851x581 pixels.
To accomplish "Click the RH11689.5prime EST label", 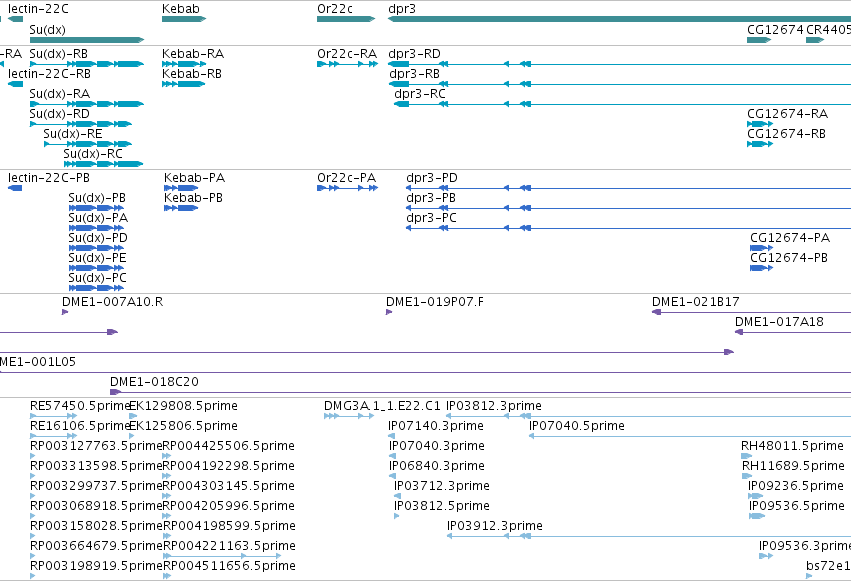I will (x=793, y=467).
